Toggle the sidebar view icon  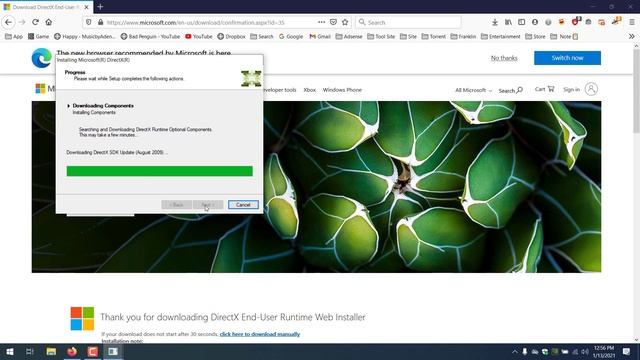522,22
